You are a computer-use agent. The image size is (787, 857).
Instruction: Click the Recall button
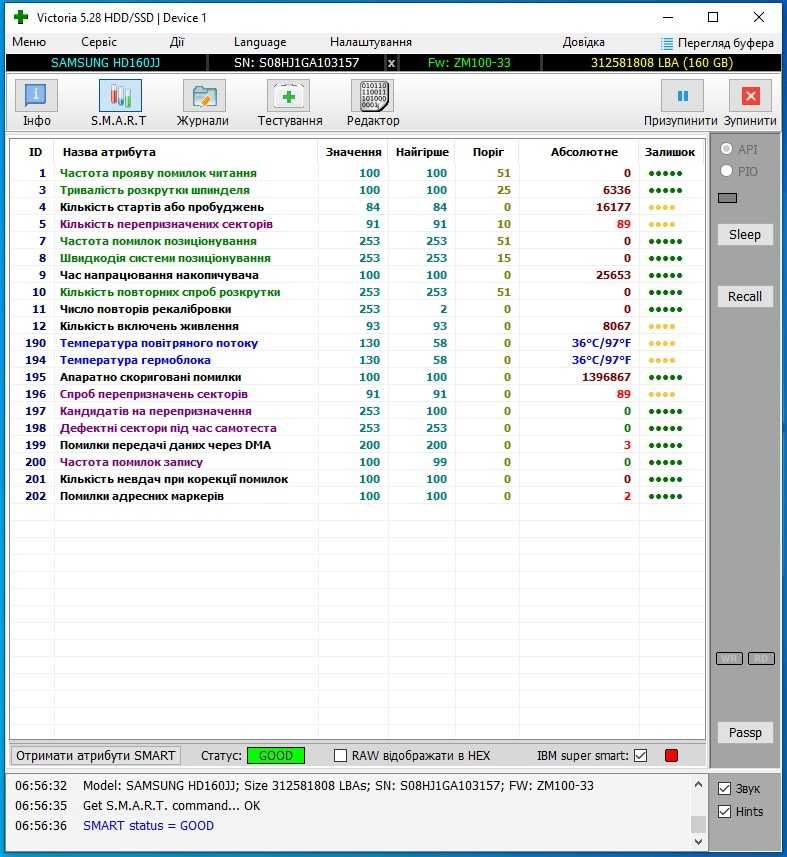(x=744, y=296)
